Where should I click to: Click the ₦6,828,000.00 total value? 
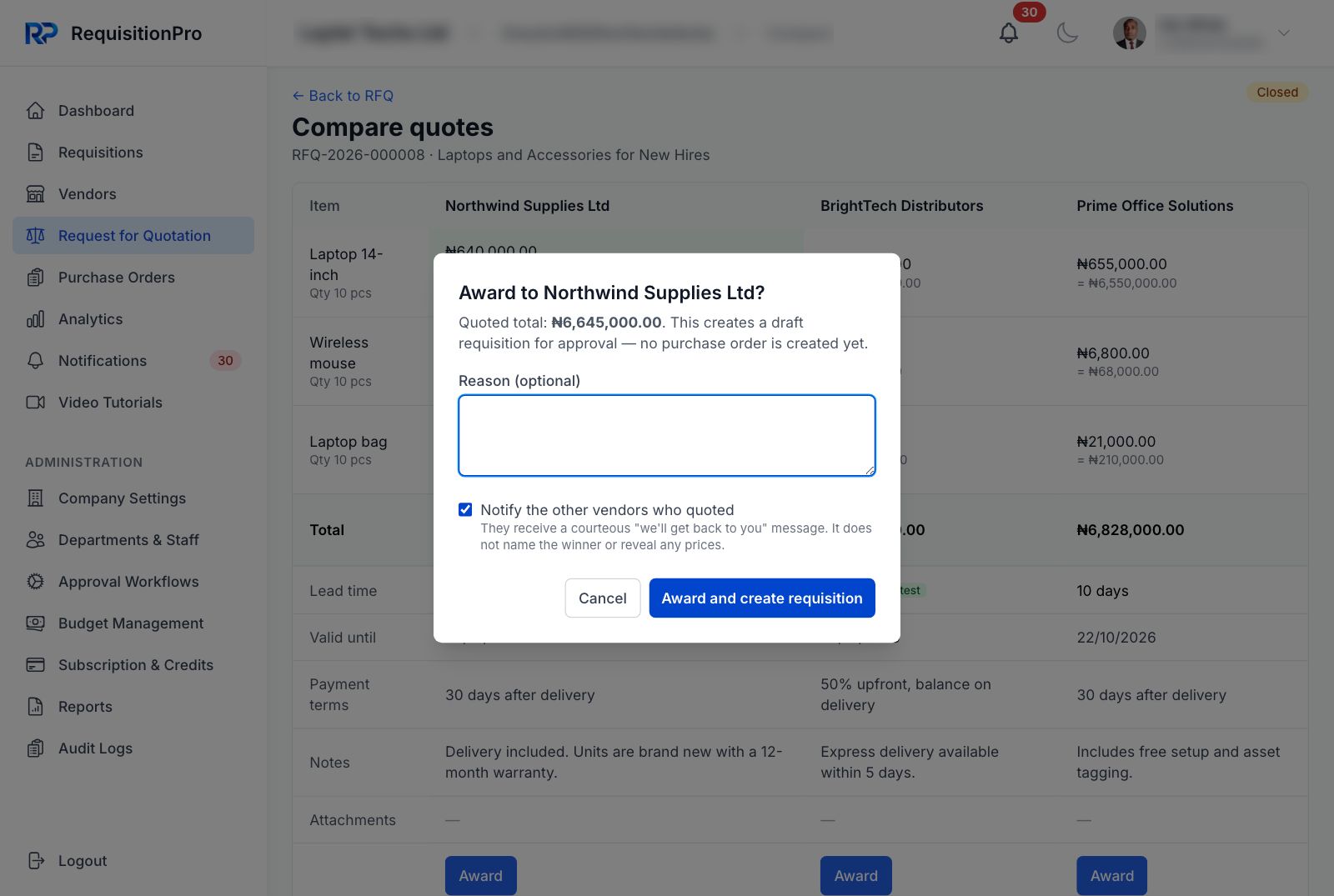point(1131,530)
